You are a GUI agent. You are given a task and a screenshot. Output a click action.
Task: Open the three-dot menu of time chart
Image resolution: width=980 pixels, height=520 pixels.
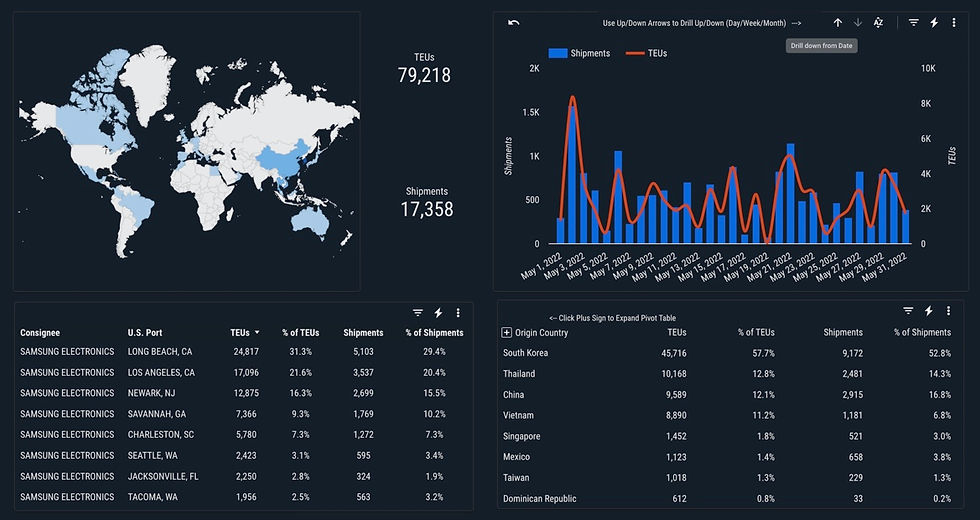pyautogui.click(x=954, y=22)
